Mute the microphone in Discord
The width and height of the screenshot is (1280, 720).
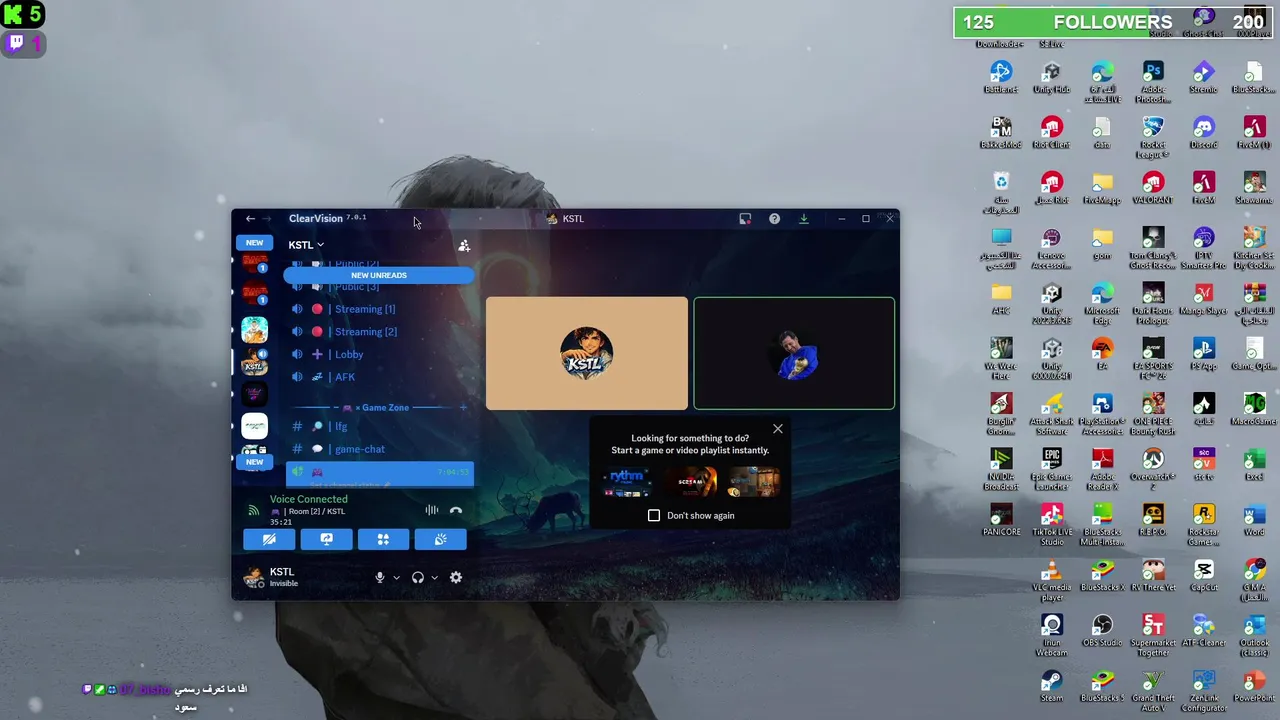point(380,577)
